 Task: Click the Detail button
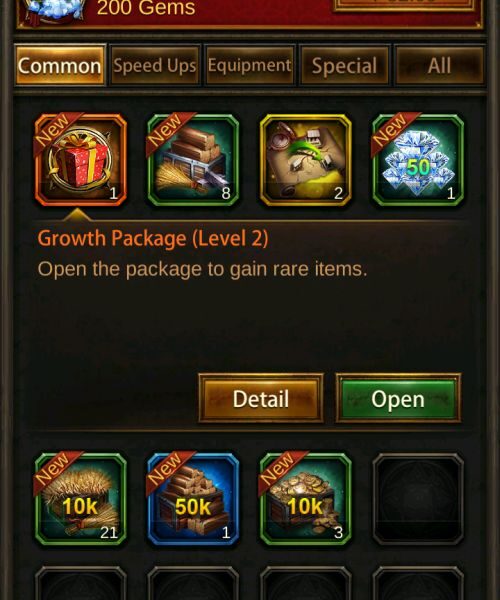tap(261, 398)
